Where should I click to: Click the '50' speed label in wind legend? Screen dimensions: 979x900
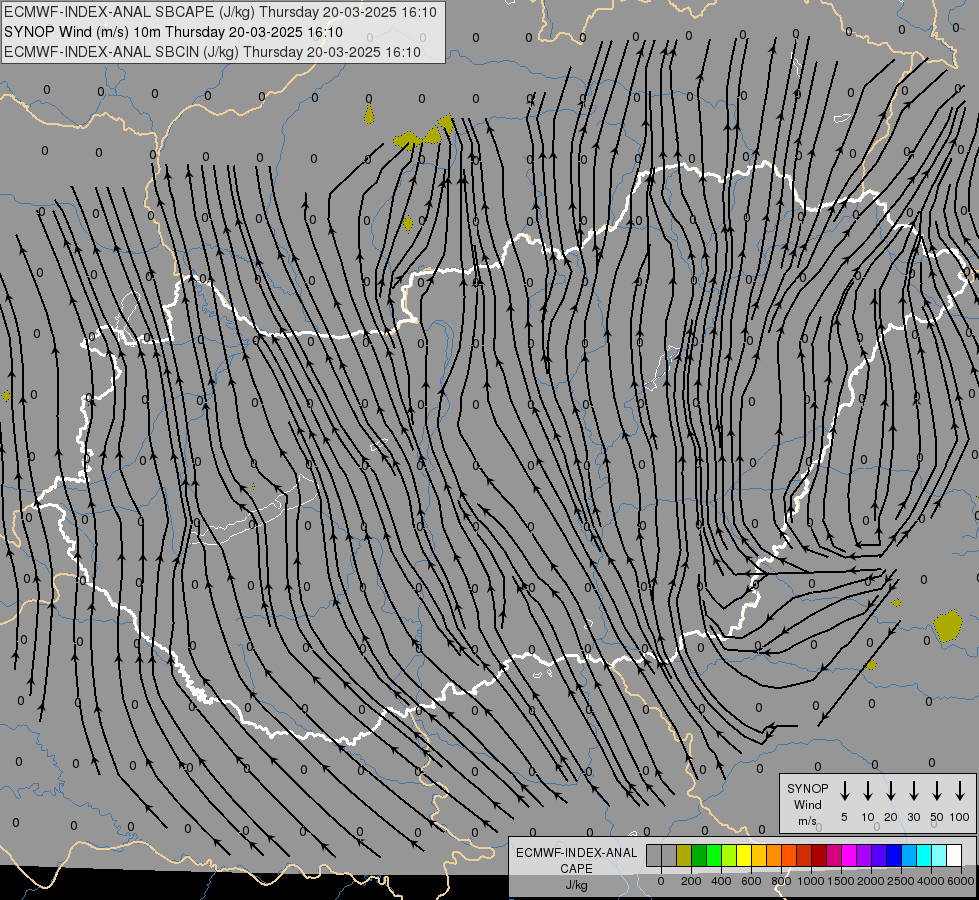(x=937, y=817)
